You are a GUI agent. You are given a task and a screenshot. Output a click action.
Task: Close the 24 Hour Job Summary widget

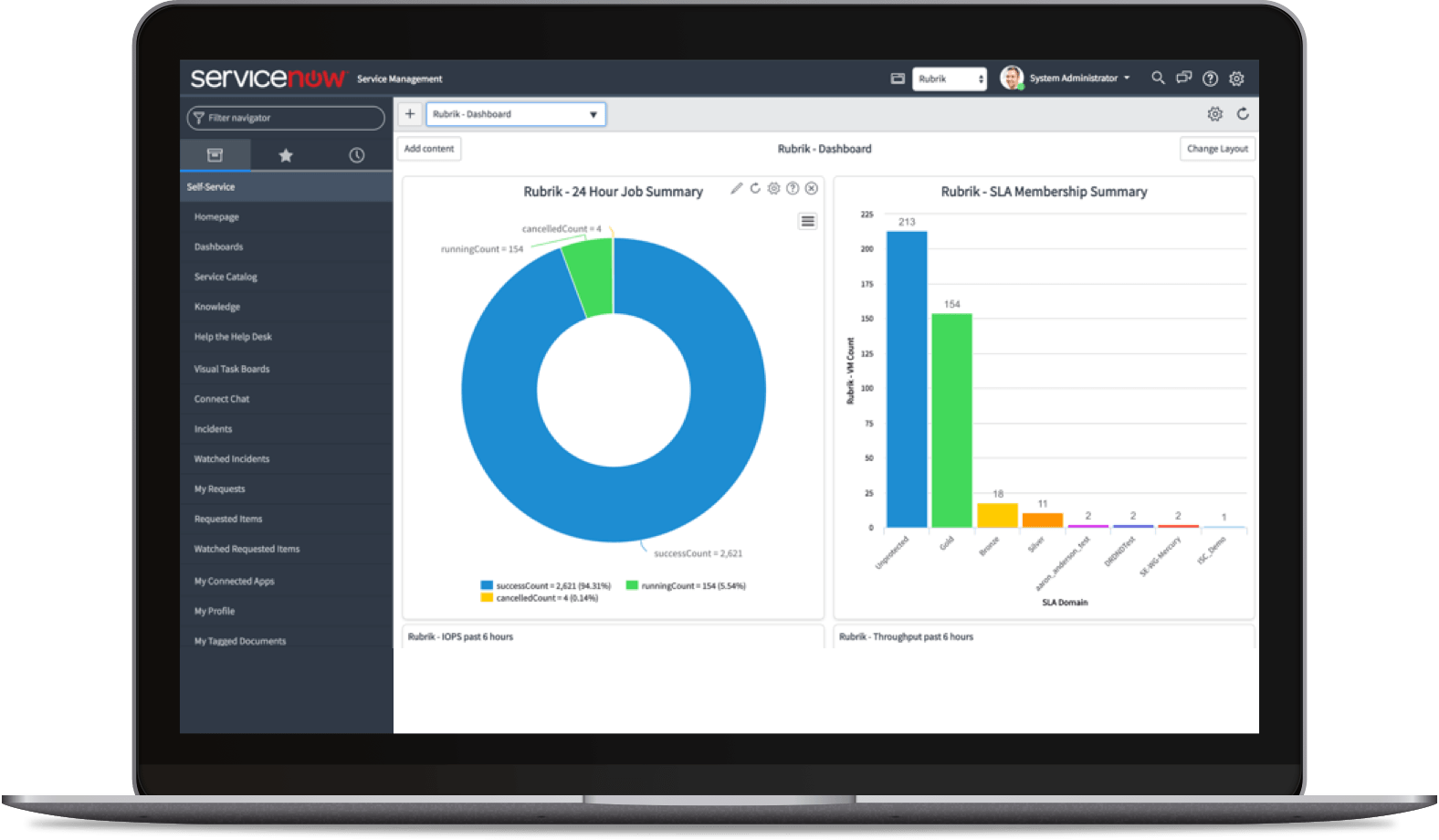(x=812, y=189)
